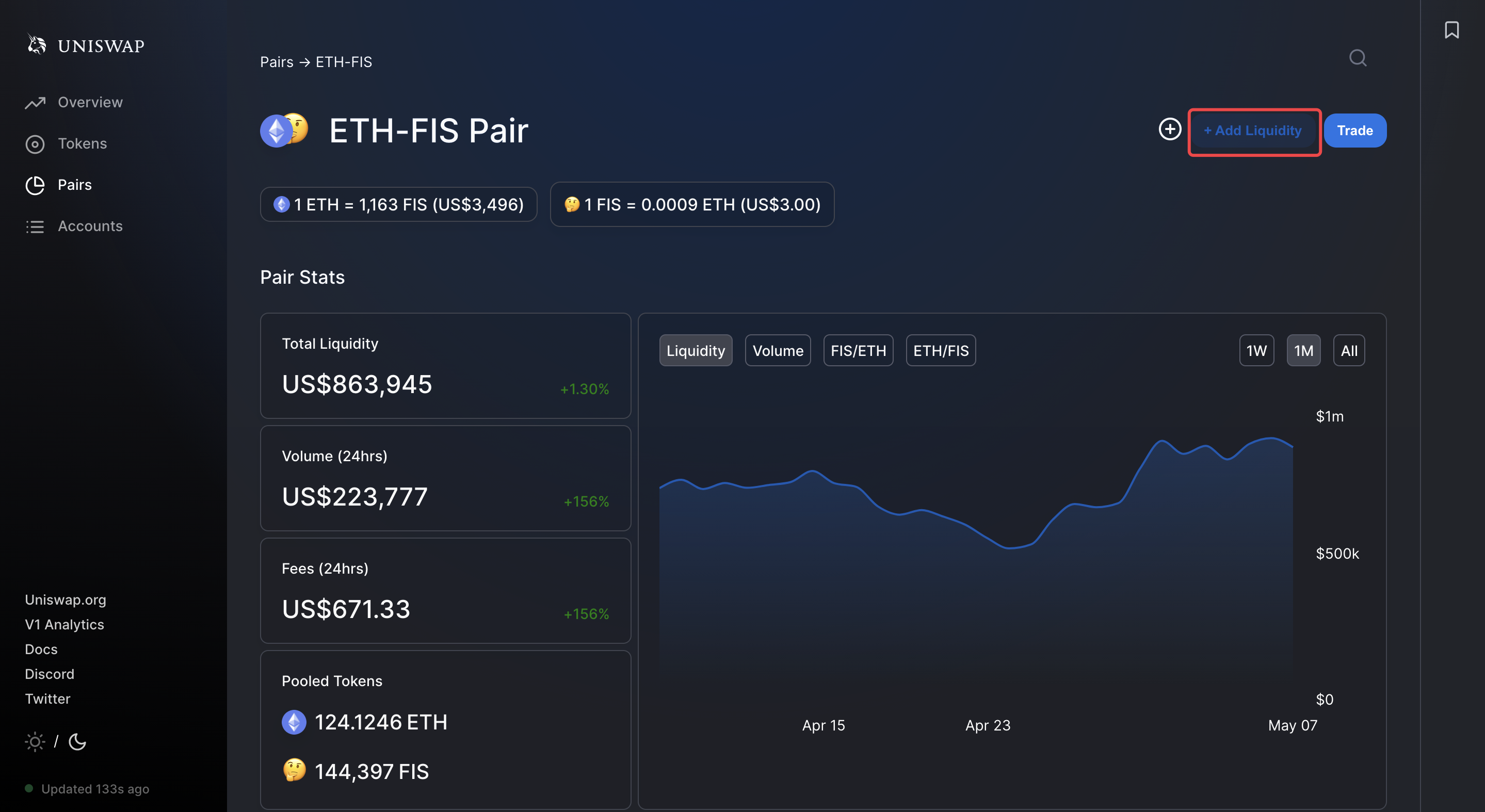Switch to dark mode moon icon
Screen dimensions: 1485x812
click(x=77, y=742)
